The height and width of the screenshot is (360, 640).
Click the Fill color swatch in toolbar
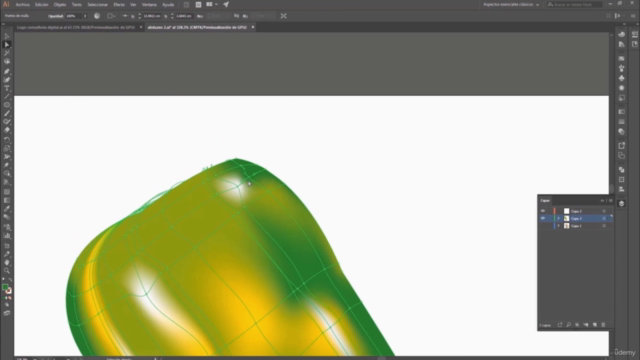pyautogui.click(x=5, y=287)
